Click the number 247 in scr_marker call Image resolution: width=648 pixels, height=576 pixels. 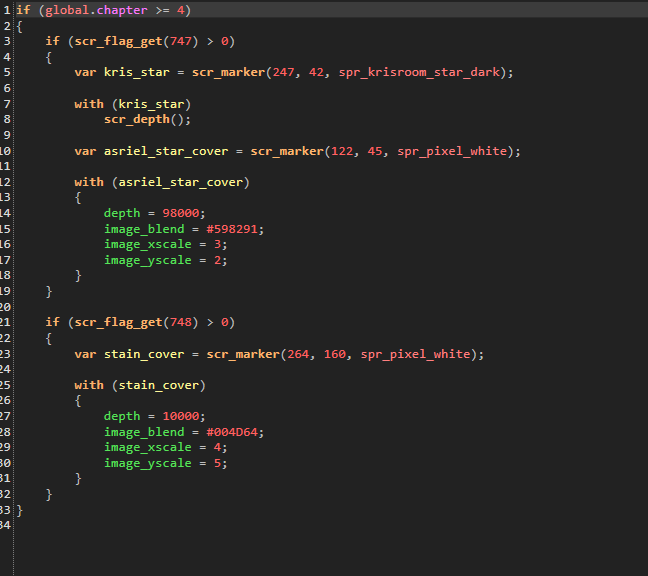pyautogui.click(x=283, y=72)
